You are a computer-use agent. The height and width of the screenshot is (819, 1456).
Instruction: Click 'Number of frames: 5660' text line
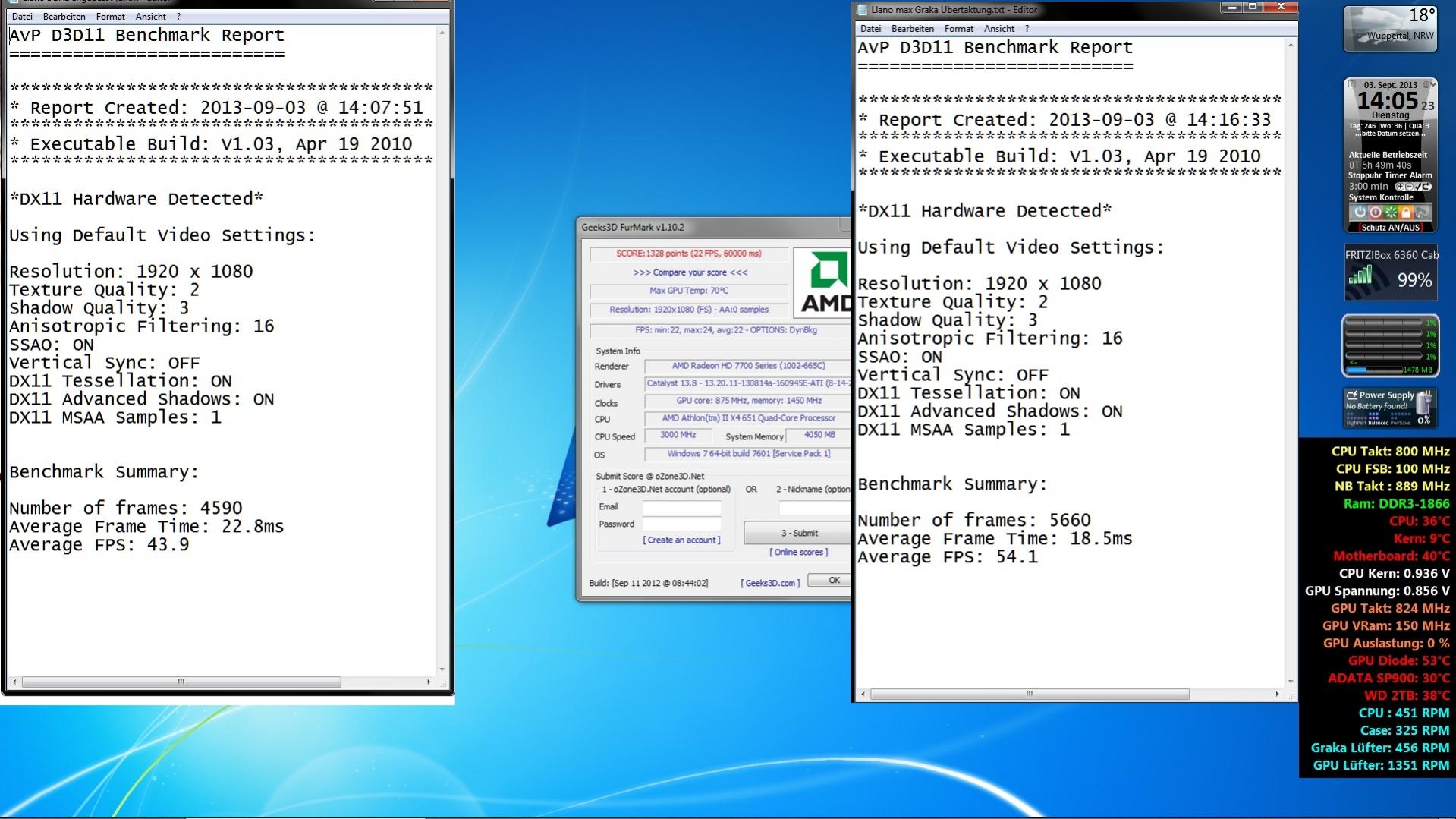[x=974, y=521]
